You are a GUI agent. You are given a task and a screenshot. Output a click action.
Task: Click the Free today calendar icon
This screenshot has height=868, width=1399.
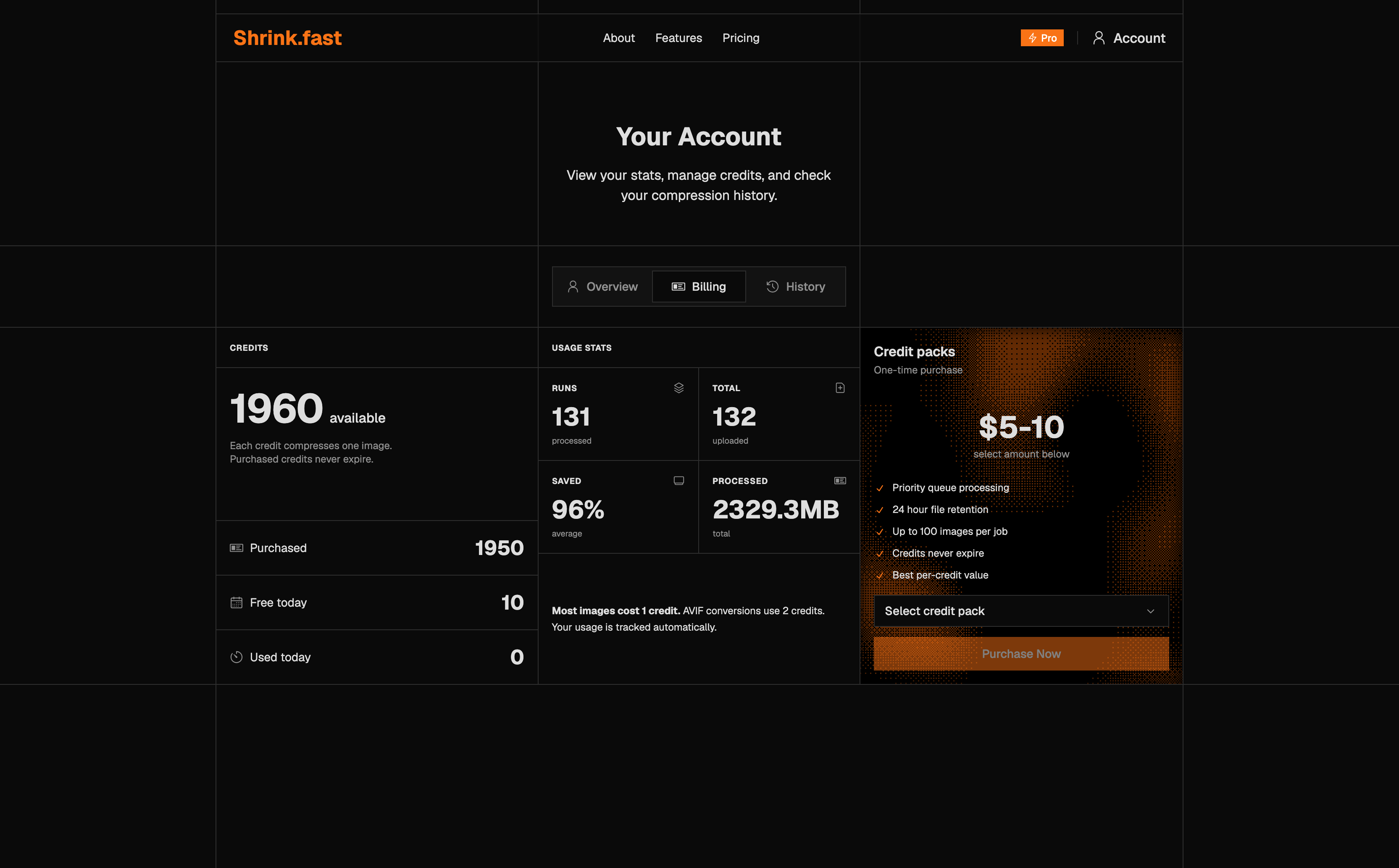tap(237, 603)
